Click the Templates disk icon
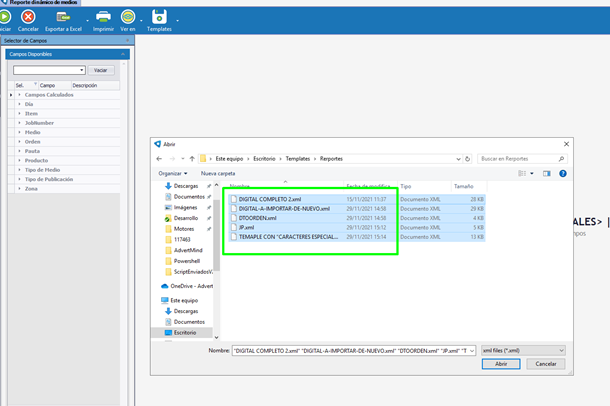This screenshot has height=406, width=610. (159, 17)
